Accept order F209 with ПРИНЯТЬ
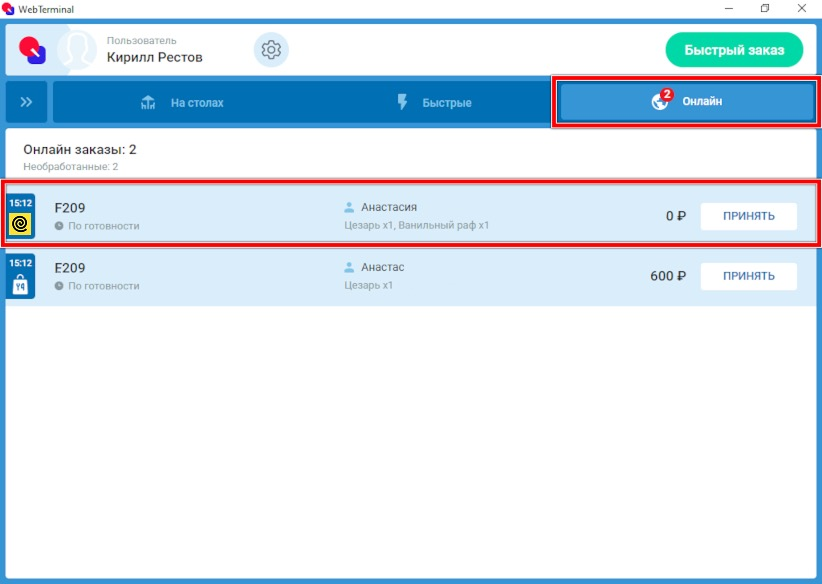Viewport: 822px width, 584px height. 749,216
